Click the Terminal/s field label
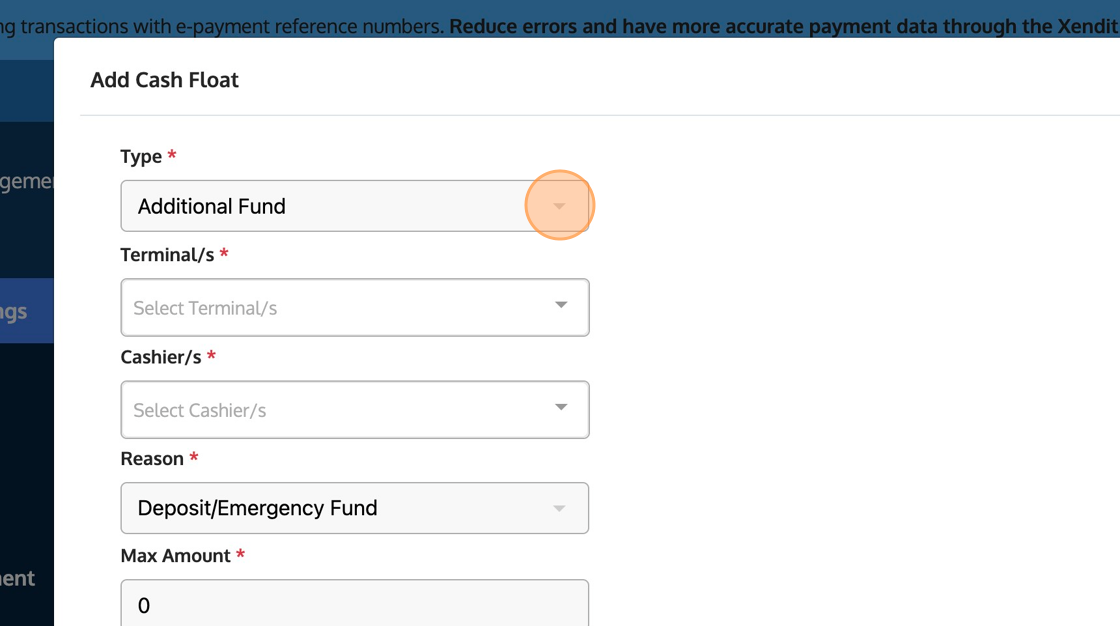 [167, 255]
